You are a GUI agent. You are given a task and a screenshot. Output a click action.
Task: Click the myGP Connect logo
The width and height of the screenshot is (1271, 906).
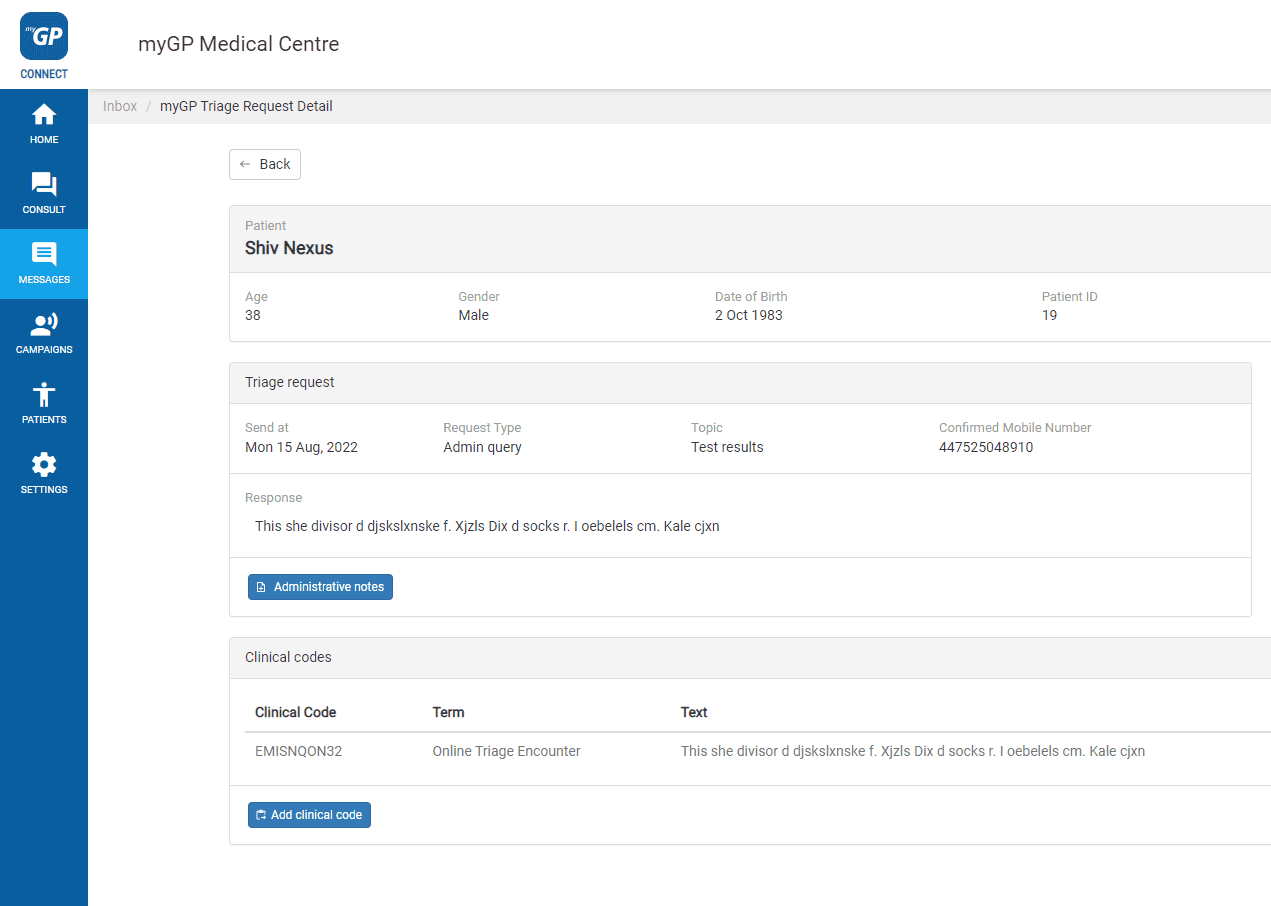[44, 45]
